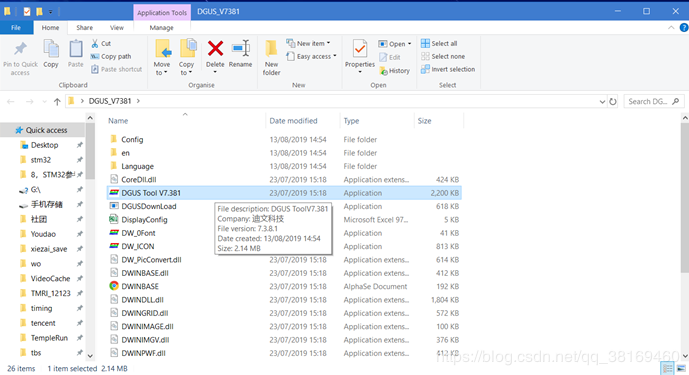This screenshot has width=689, height=375.
Task: Open the View ribbon tab
Action: 116,28
